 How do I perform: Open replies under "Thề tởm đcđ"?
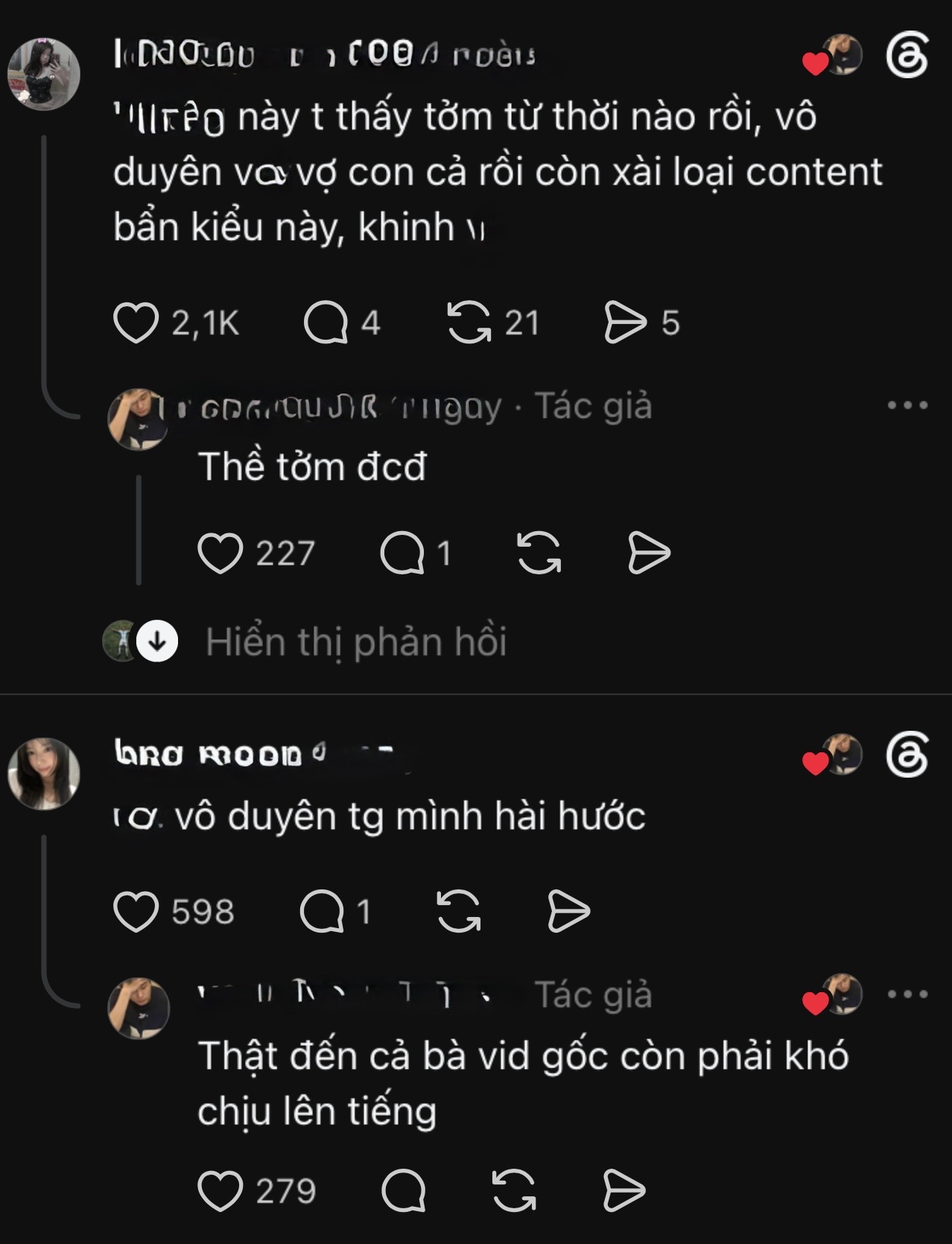[402, 553]
